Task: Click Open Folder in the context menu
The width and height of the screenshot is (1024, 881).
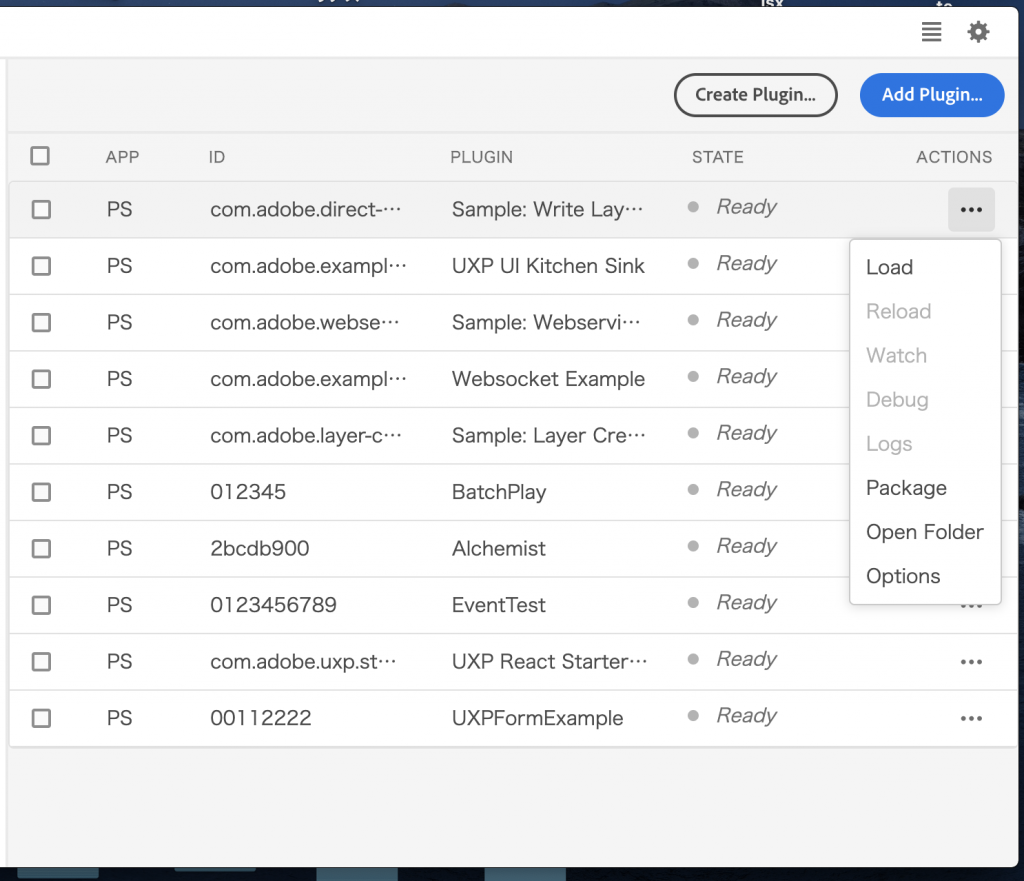Action: [x=924, y=532]
